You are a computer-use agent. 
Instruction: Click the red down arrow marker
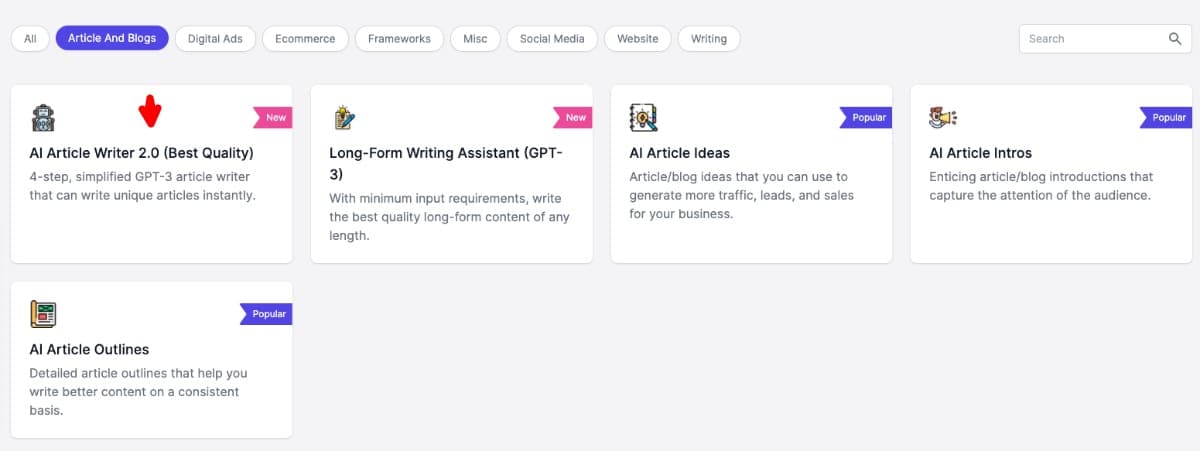pos(150,111)
